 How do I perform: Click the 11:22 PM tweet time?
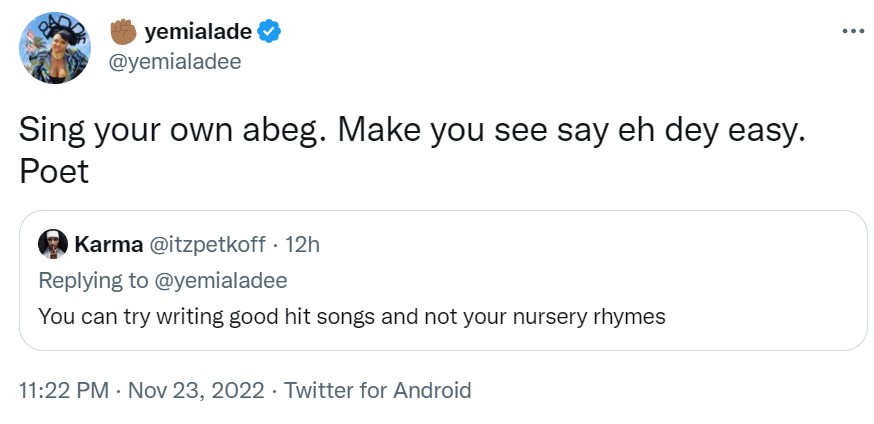pyautogui.click(x=63, y=390)
